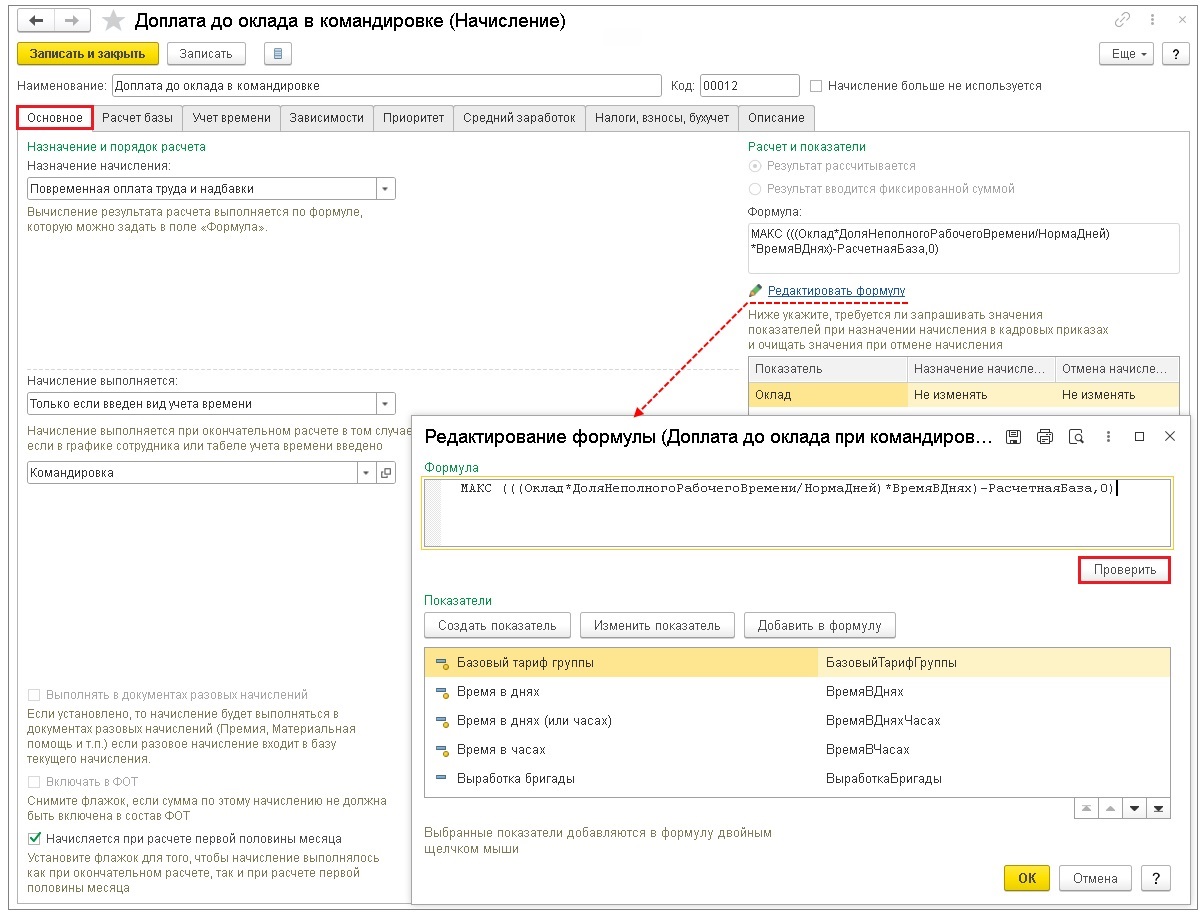Print with the printer icon in dialog
This screenshot has height=916, width=1202.
1045,436
